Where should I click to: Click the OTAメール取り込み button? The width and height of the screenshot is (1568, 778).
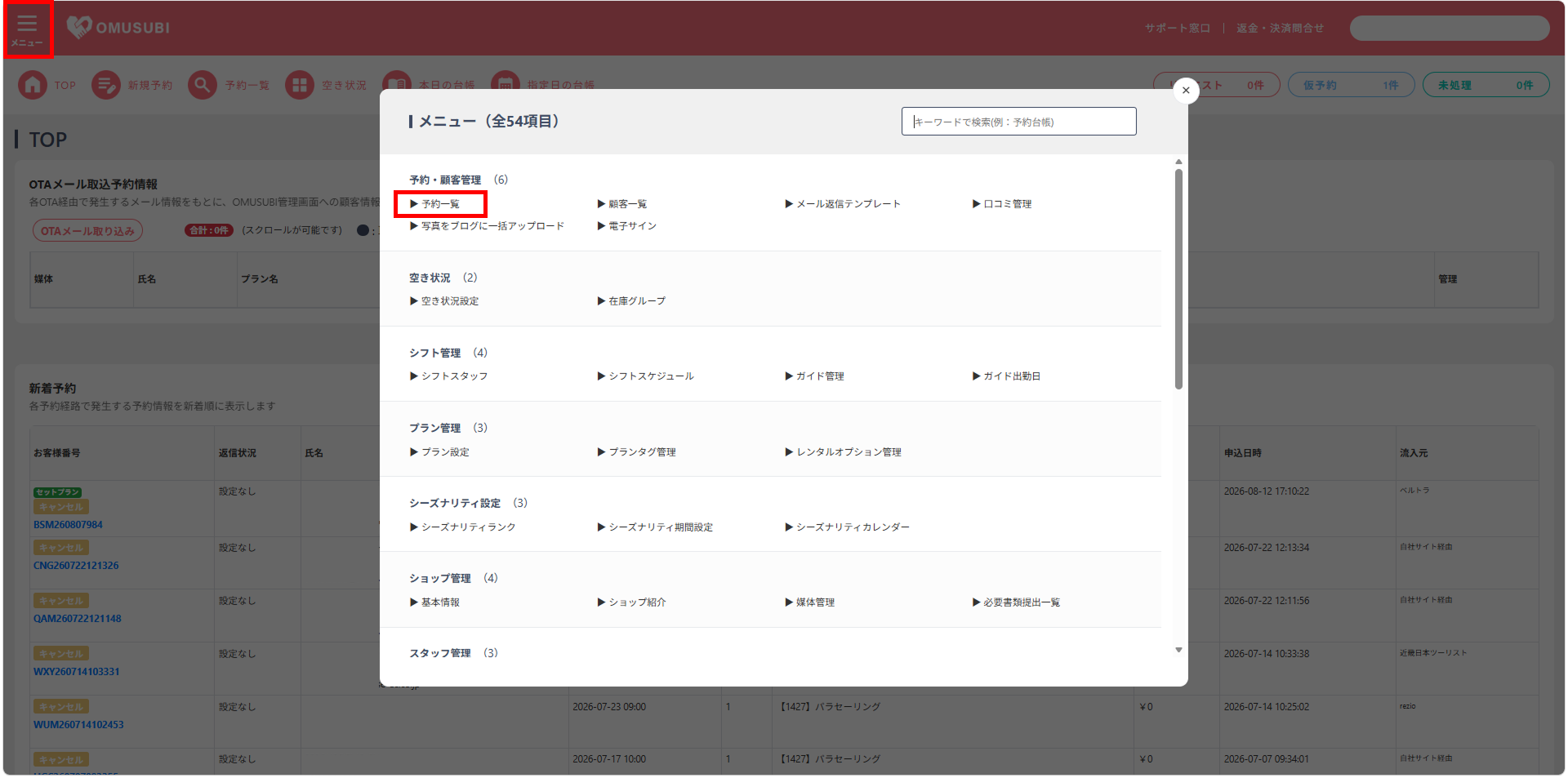click(x=87, y=231)
